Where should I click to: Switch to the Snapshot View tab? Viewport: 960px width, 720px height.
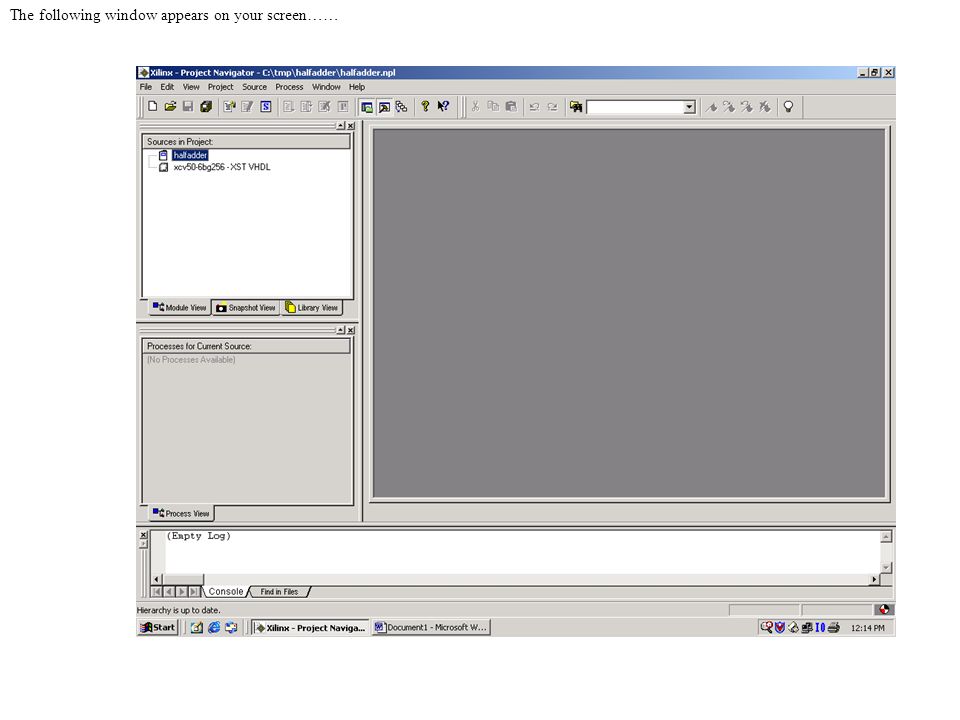click(246, 307)
